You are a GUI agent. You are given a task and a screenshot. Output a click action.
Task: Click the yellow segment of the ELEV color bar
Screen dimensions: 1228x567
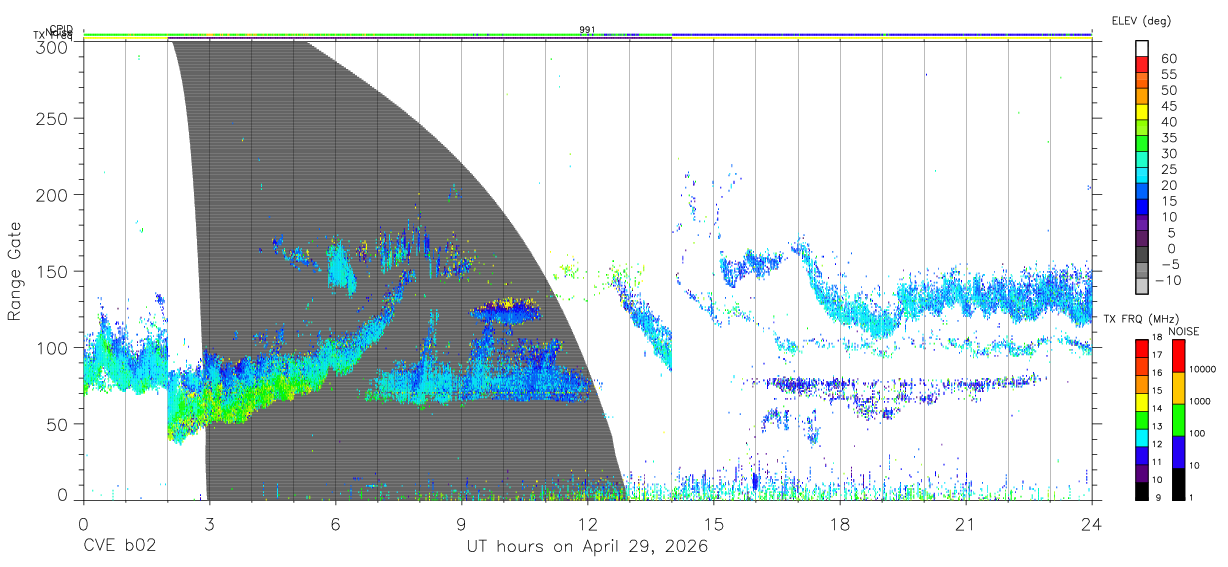1142,112
